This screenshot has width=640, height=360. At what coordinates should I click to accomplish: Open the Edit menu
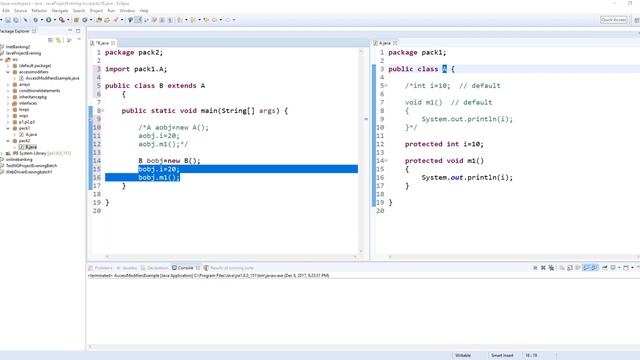point(6,11)
